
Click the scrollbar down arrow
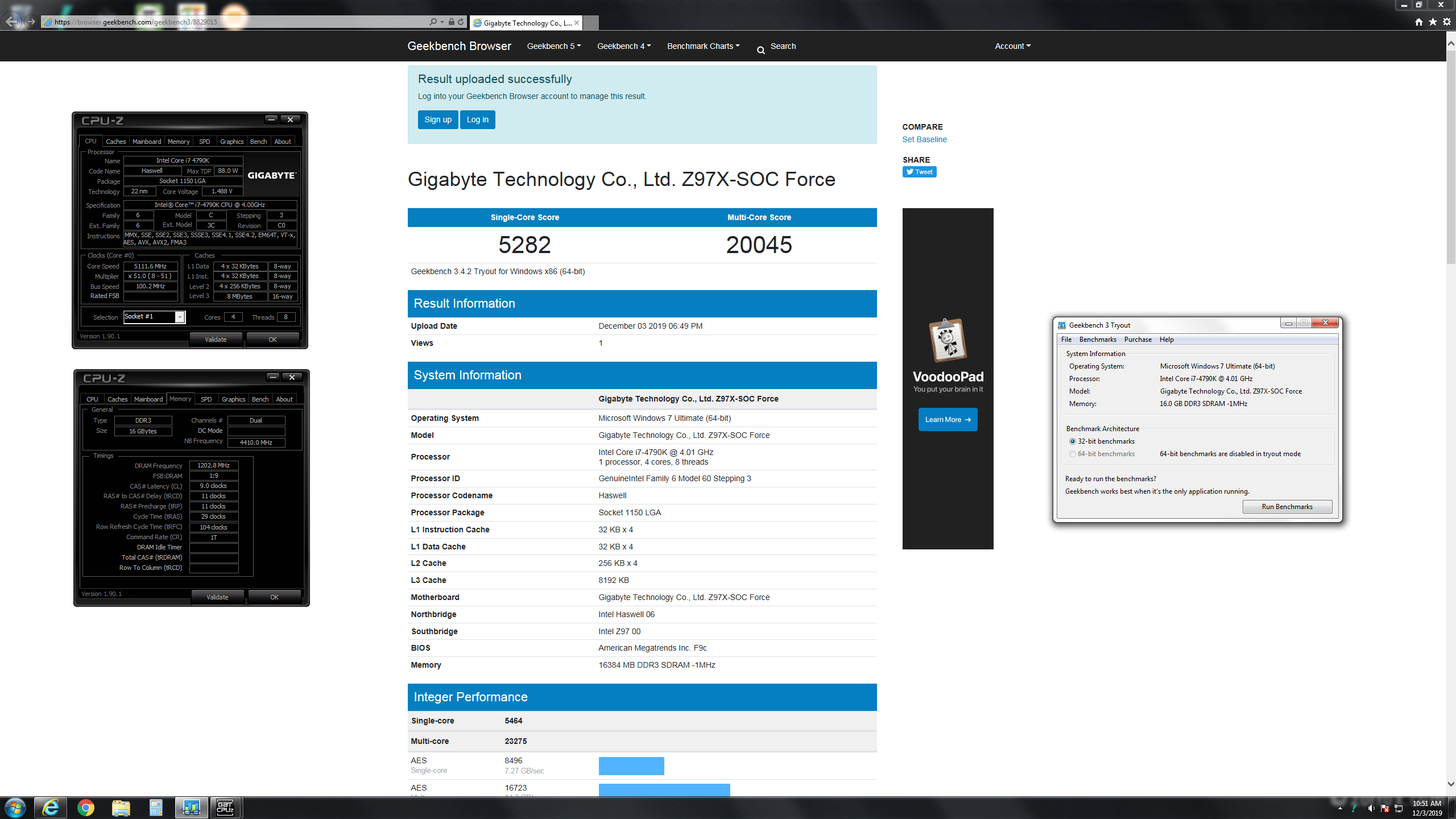1451,784
